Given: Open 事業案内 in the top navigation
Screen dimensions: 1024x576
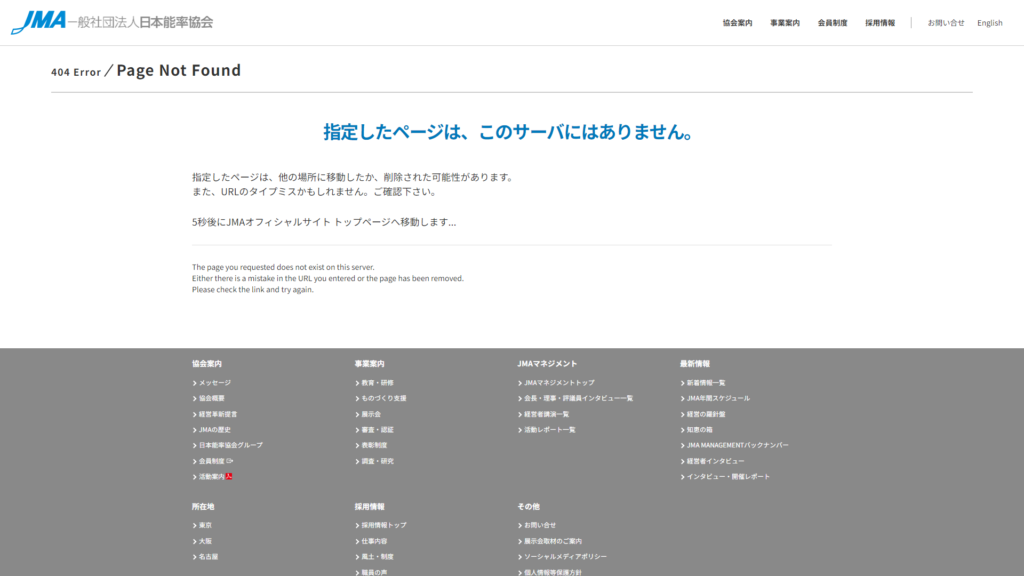Looking at the screenshot, I should tap(785, 23).
